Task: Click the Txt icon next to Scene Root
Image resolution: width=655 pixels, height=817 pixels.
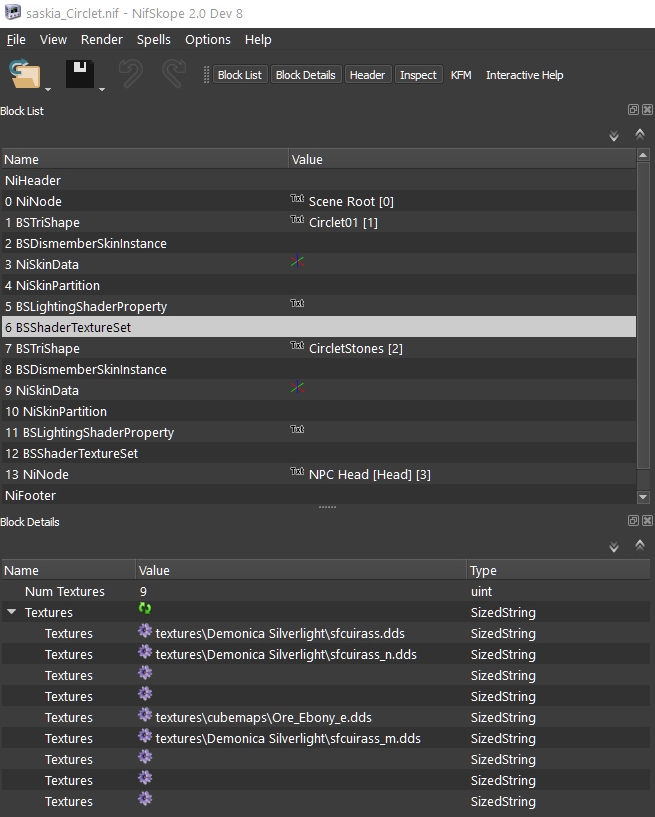Action: (x=297, y=199)
